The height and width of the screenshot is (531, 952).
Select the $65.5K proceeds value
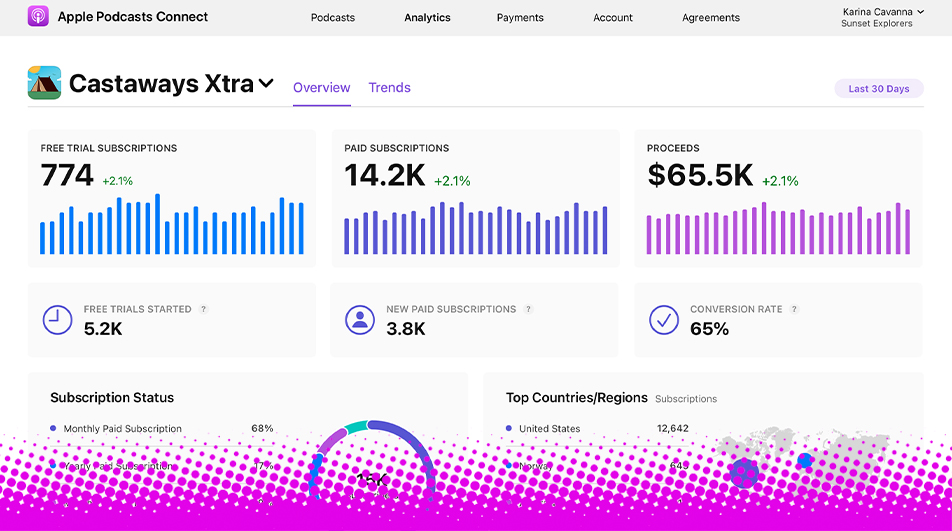point(699,175)
